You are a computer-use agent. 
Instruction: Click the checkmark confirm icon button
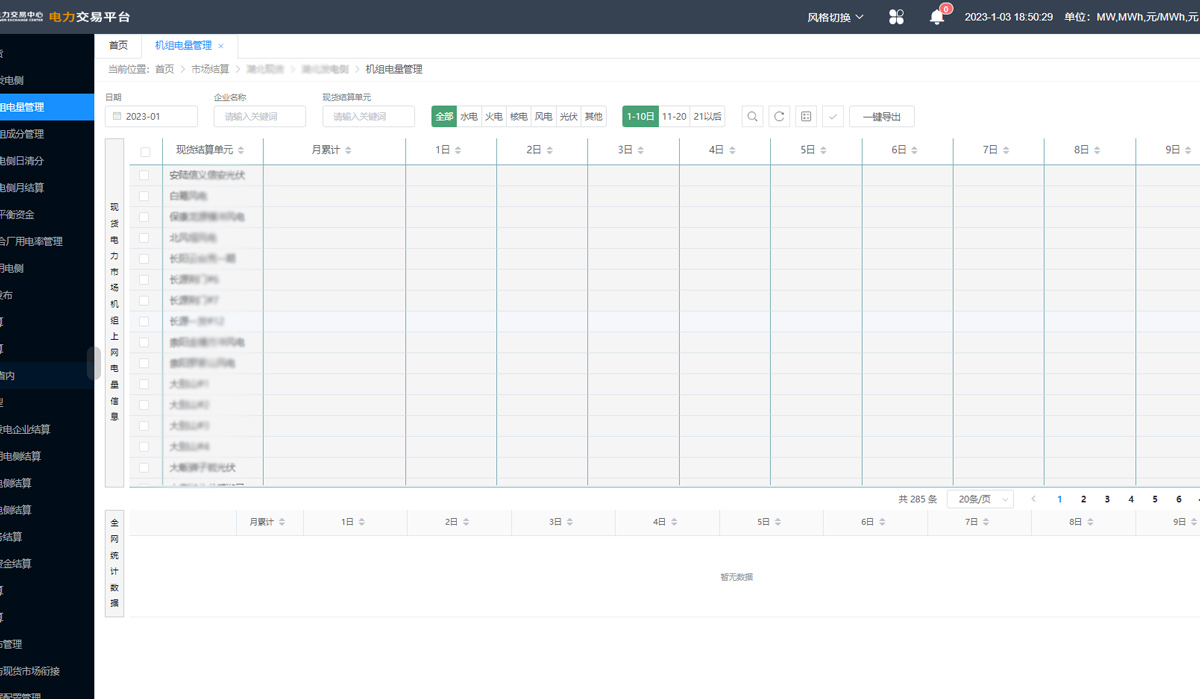pyautogui.click(x=832, y=116)
